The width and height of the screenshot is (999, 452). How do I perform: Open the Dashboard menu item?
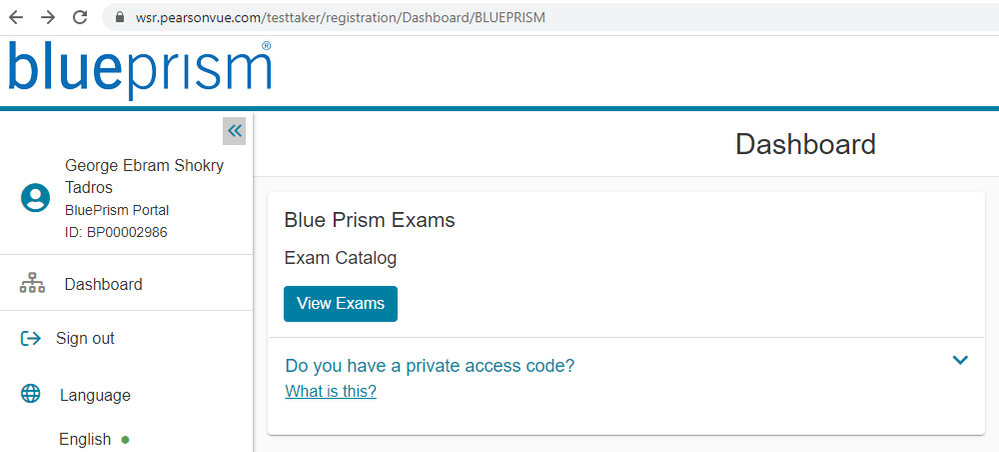(103, 284)
